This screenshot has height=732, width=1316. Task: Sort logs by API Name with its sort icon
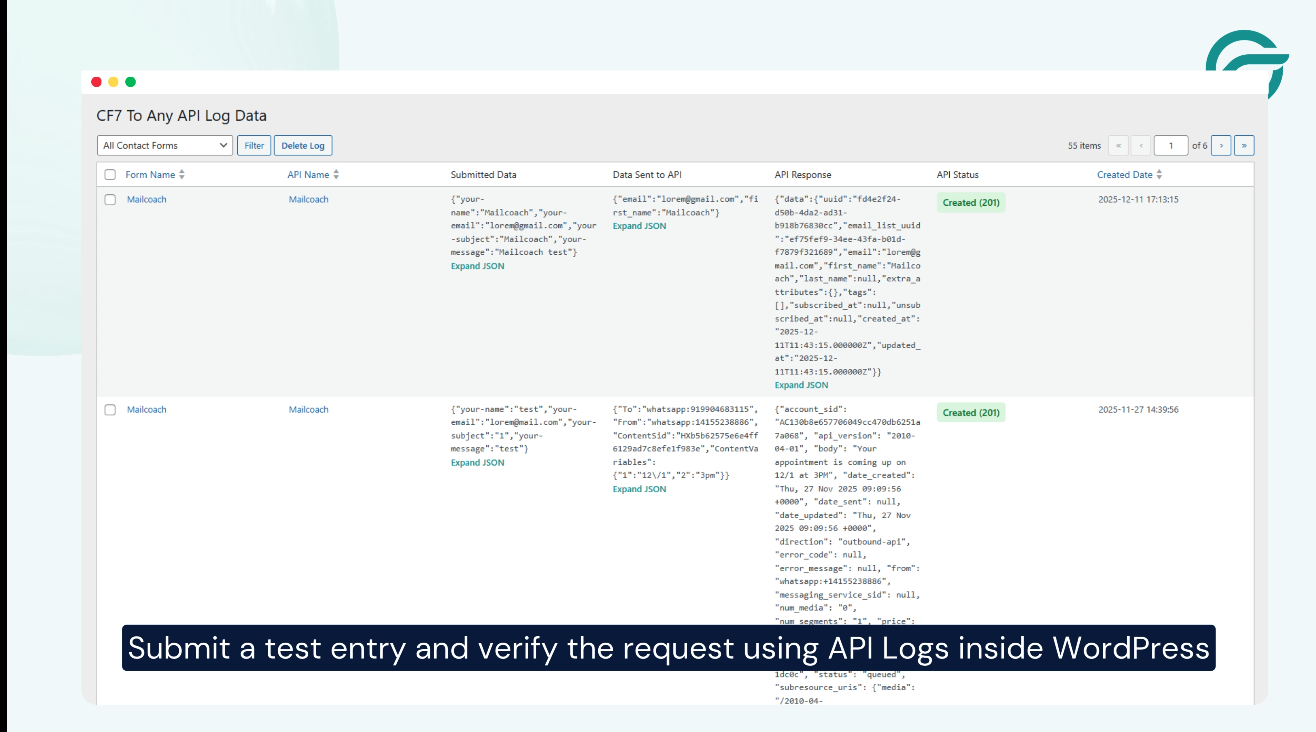tap(334, 174)
